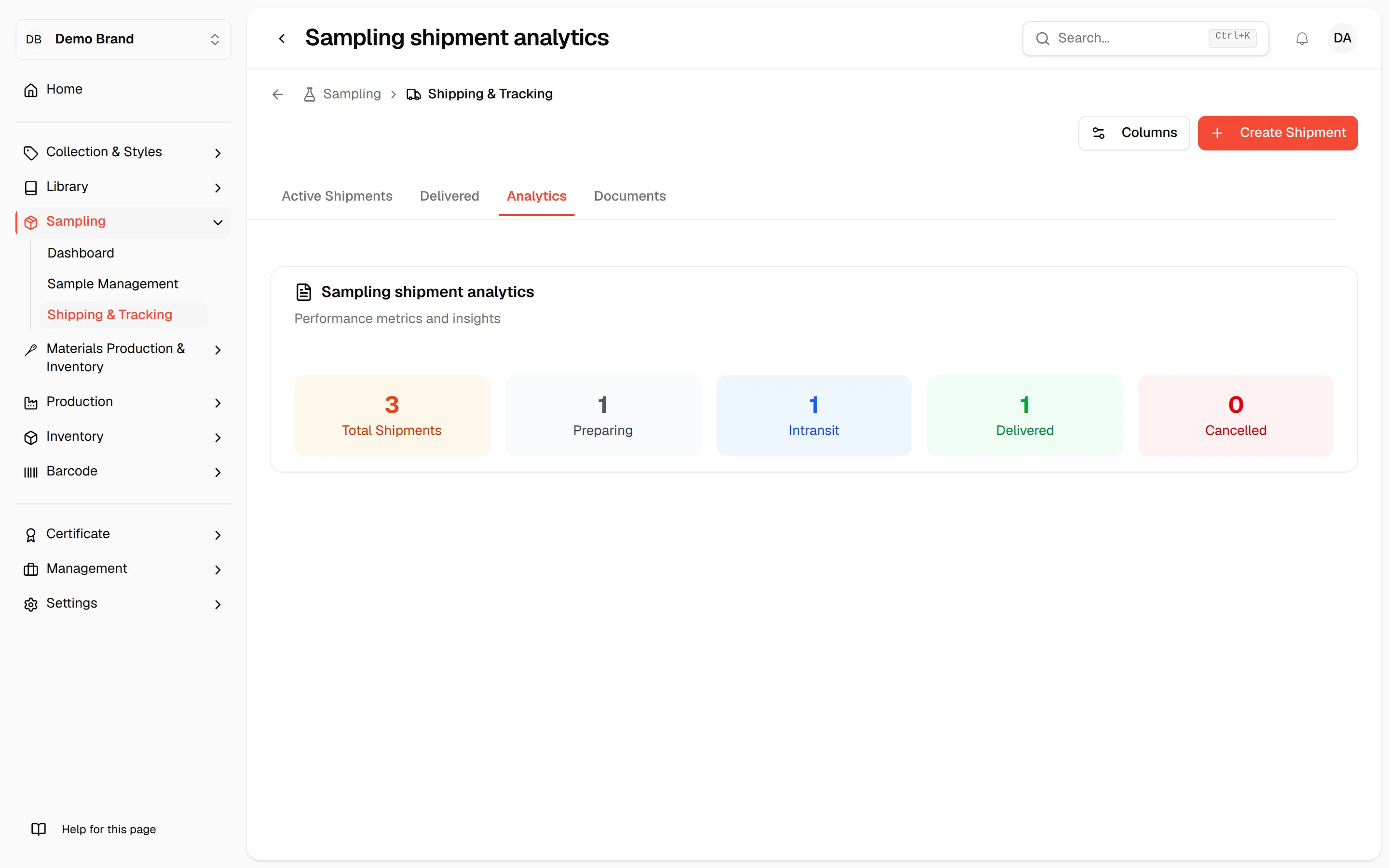Expand the Settings section chevron
The image size is (1389, 868).
(218, 604)
